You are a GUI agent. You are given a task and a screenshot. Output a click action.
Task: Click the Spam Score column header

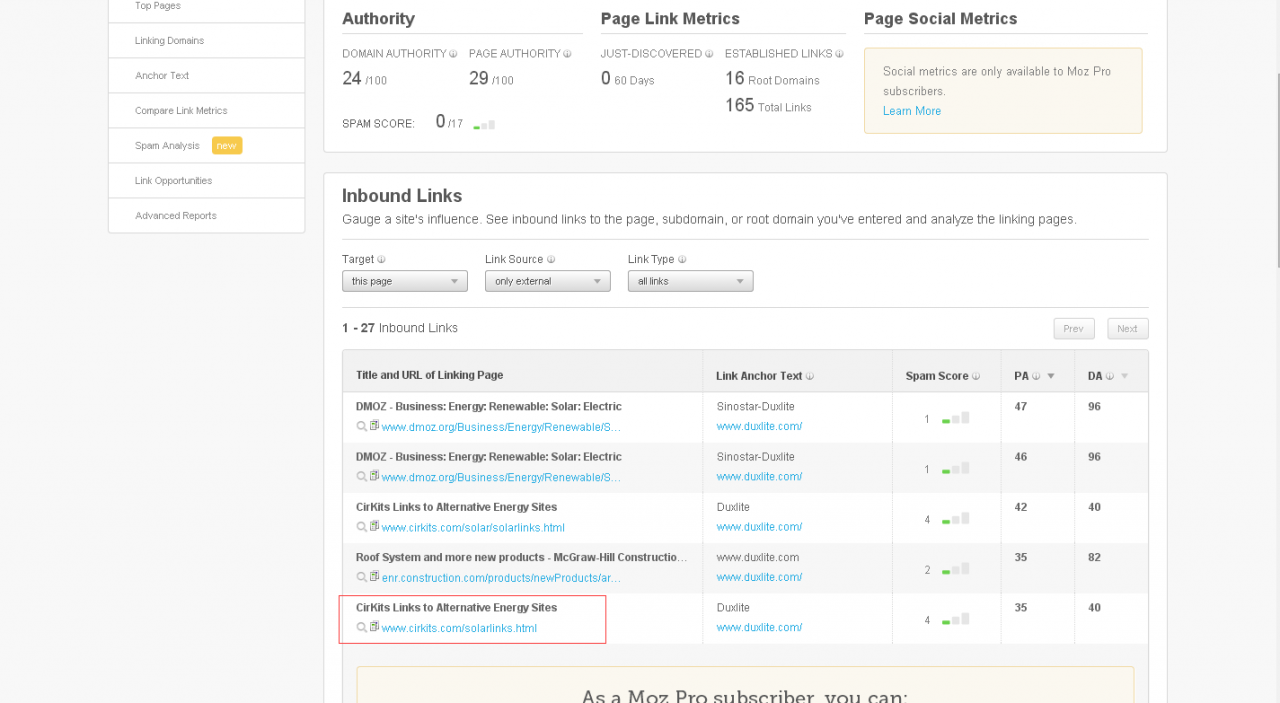pos(937,376)
